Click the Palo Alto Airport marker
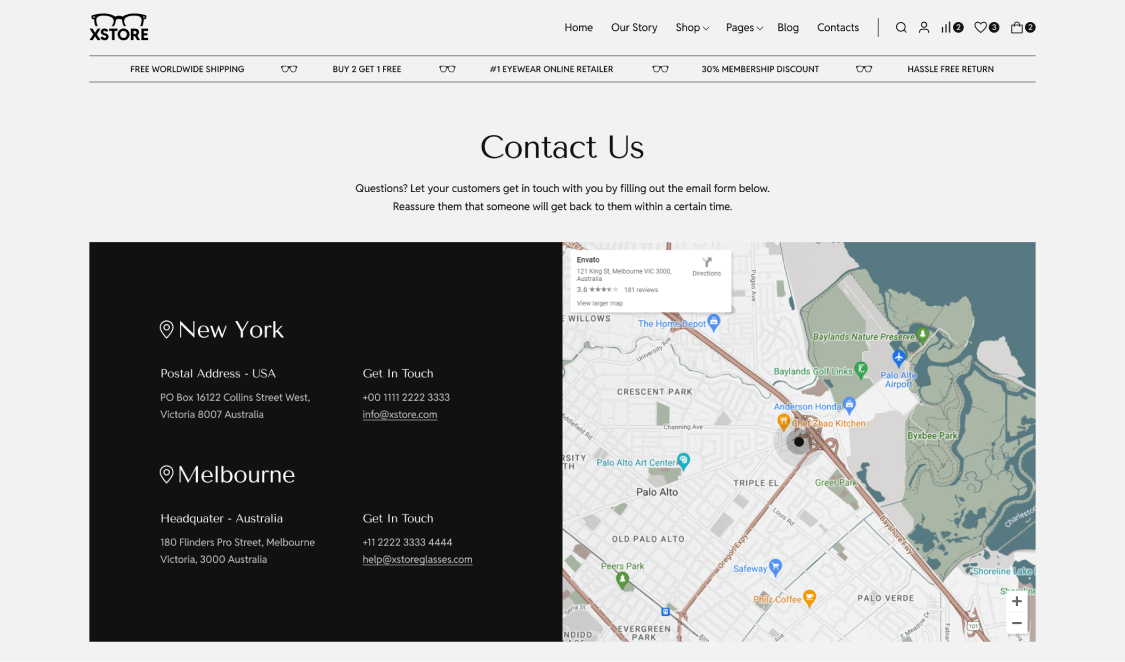Image resolution: width=1125 pixels, height=662 pixels. click(899, 357)
